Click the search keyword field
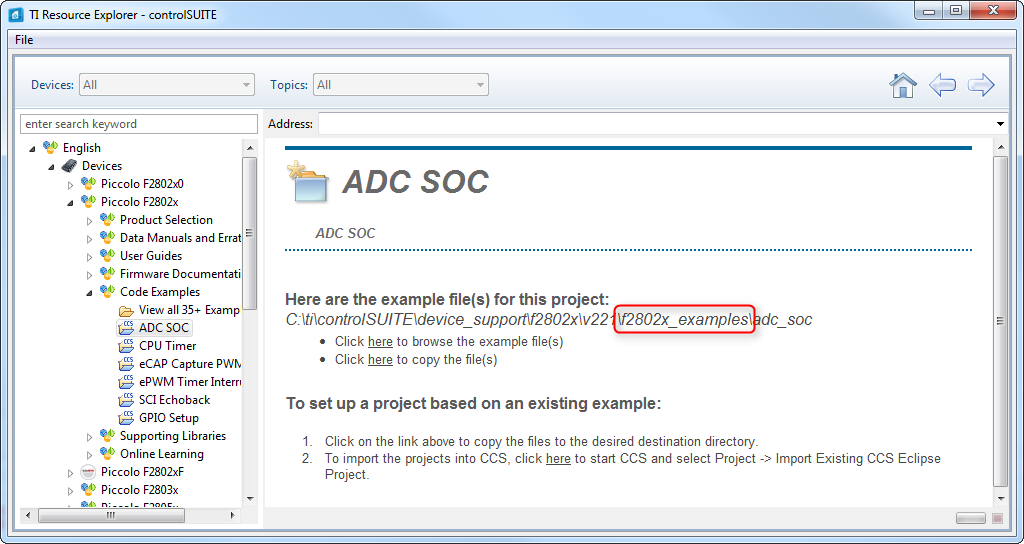The width and height of the screenshot is (1024, 544). 139,124
